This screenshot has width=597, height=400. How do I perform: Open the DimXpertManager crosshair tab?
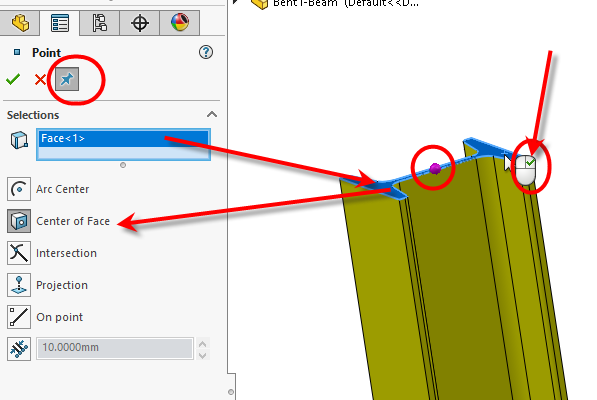[x=140, y=23]
